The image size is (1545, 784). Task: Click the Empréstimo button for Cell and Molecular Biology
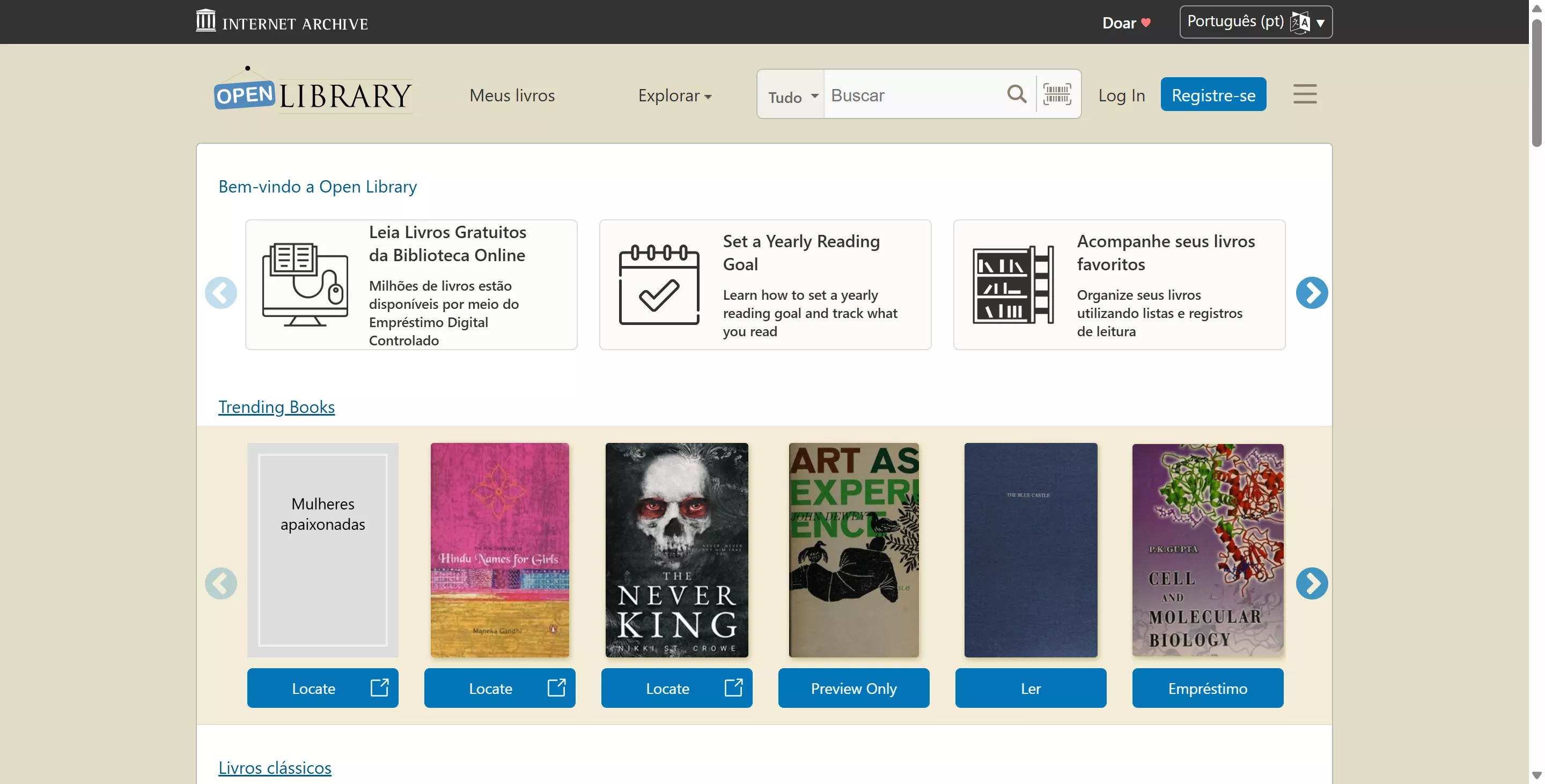coord(1208,688)
